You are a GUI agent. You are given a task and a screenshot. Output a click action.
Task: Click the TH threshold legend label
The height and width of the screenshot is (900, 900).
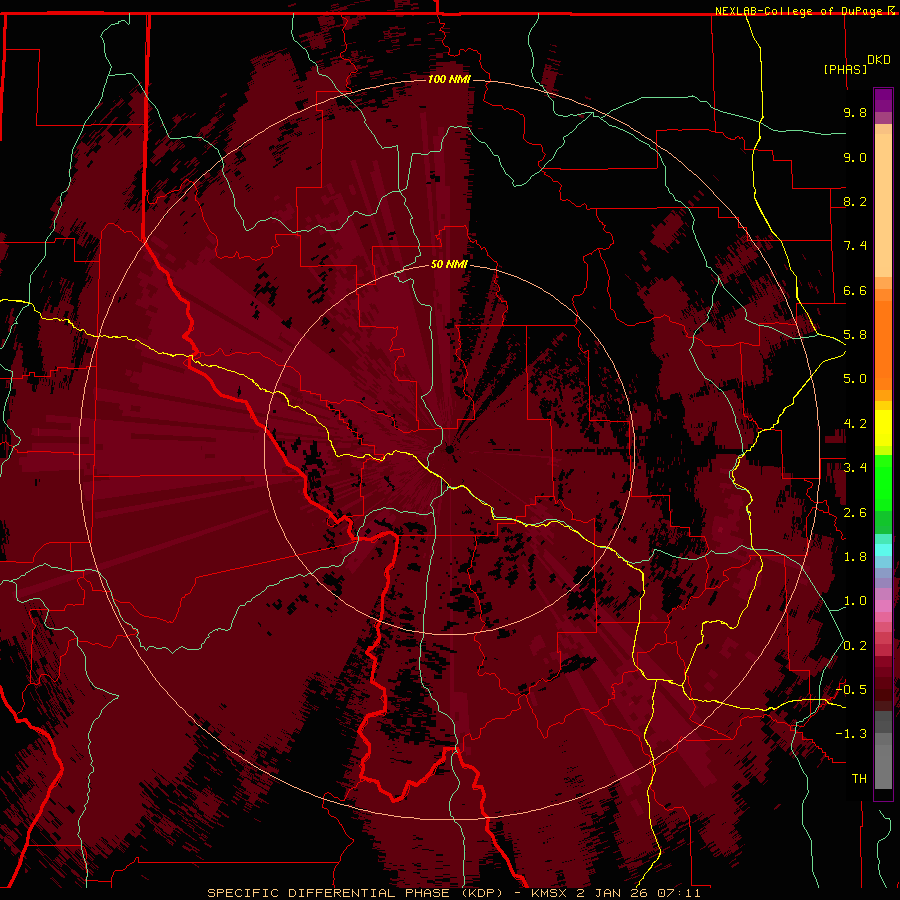pos(859,779)
